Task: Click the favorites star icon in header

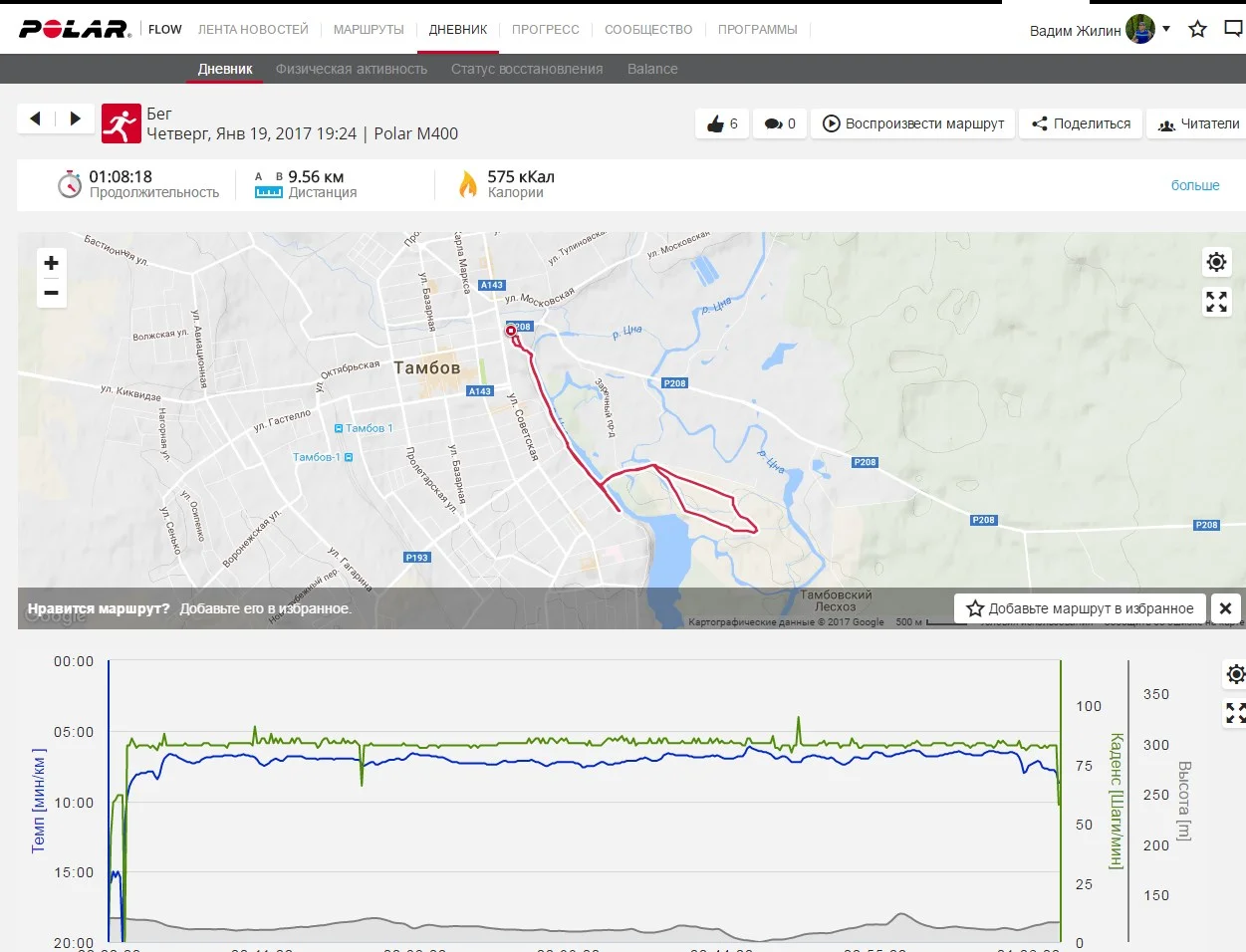Action: (x=1197, y=29)
